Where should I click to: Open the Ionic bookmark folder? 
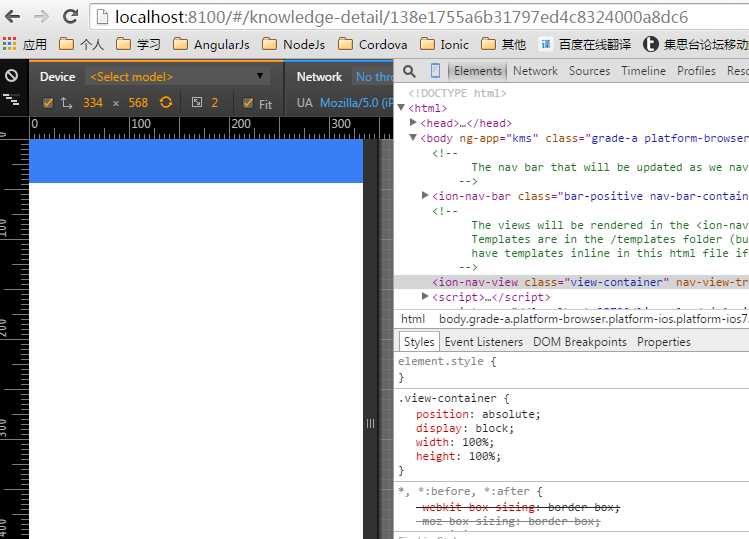[x=444, y=44]
